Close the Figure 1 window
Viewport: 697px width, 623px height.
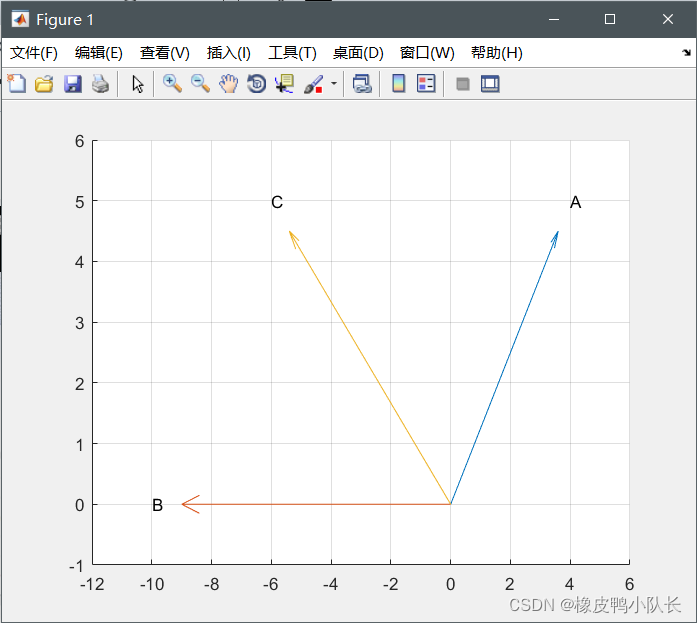(x=668, y=19)
